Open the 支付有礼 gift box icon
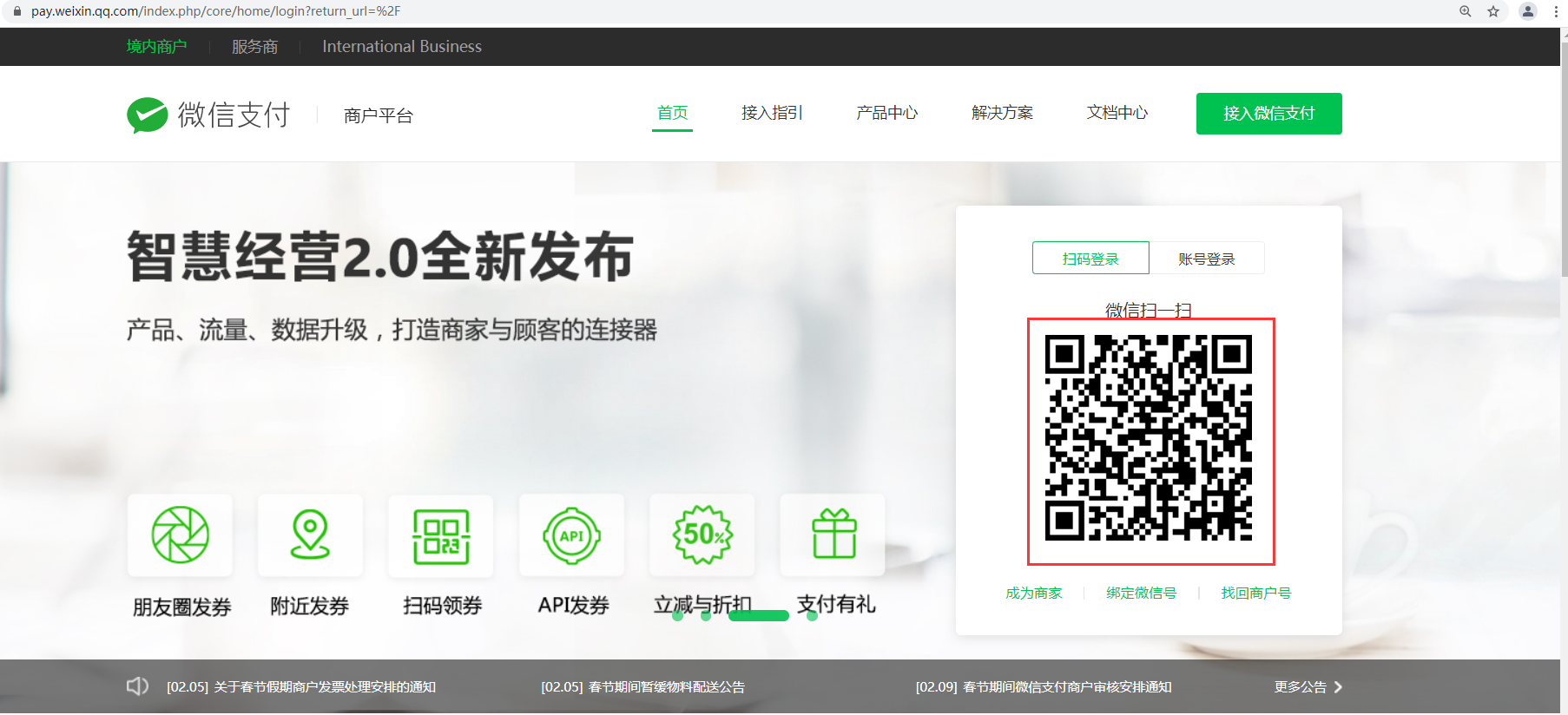Screen dimensions: 1568x715 (x=833, y=535)
